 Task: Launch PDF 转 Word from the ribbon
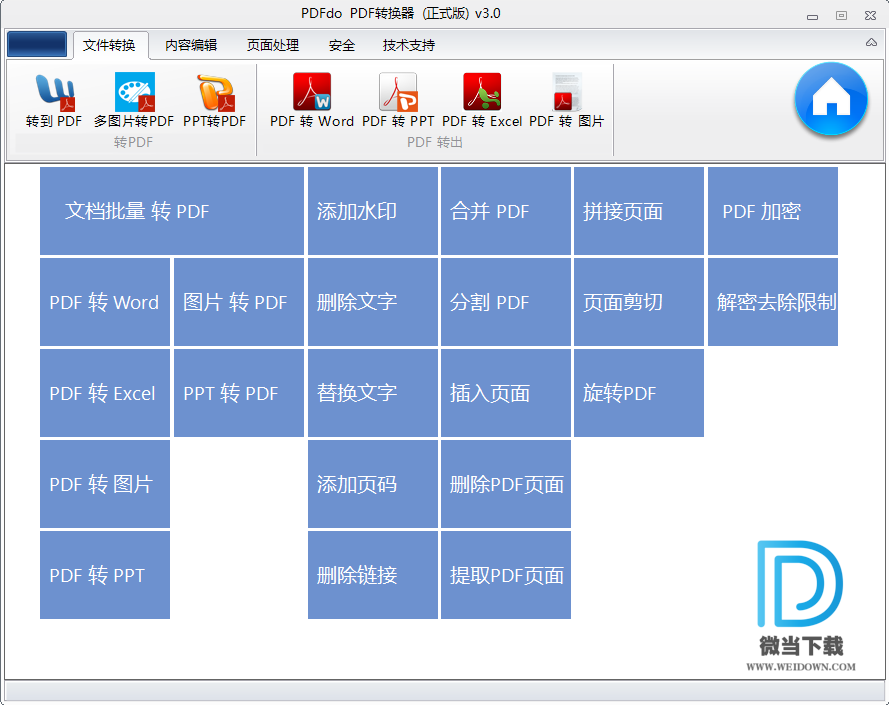312,101
